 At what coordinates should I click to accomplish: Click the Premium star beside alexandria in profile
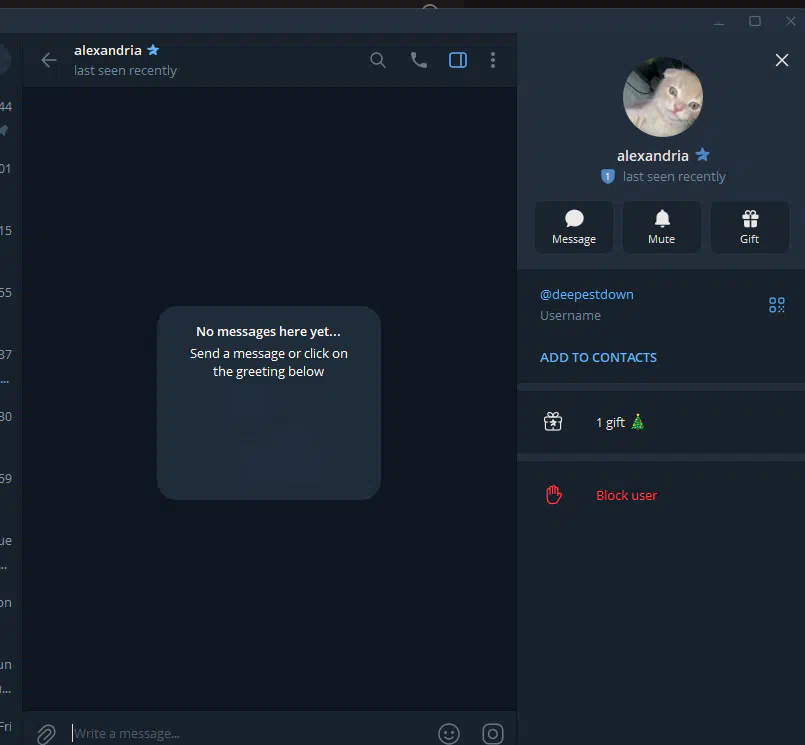(702, 155)
